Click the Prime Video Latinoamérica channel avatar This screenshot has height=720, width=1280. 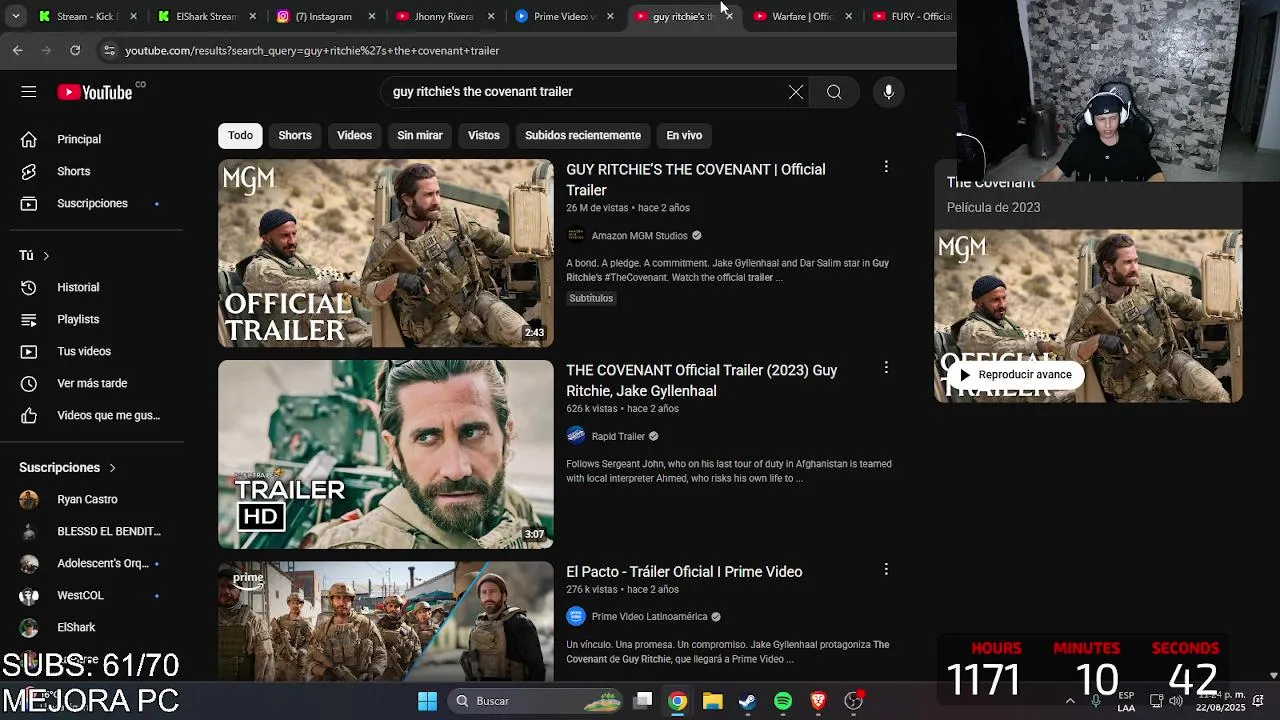pyautogui.click(x=575, y=616)
